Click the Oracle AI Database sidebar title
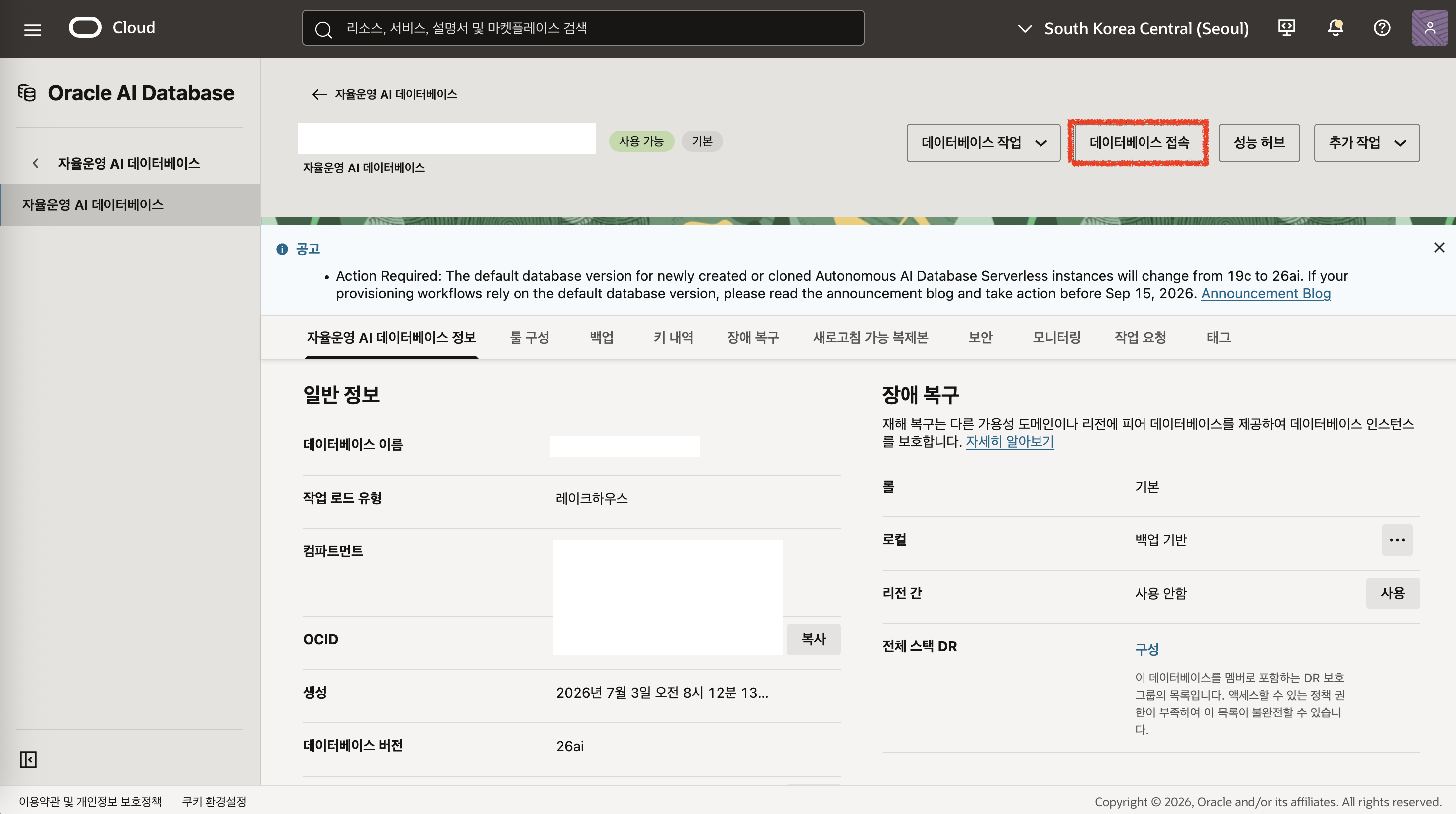 click(141, 93)
